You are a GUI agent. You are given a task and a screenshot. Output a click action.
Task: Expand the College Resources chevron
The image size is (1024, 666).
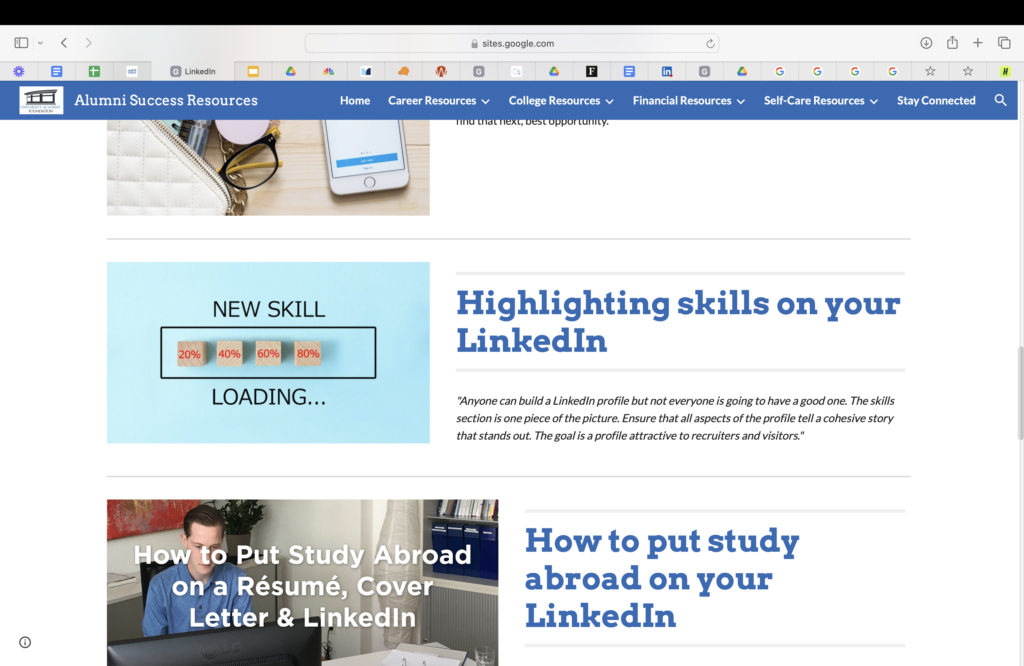(x=609, y=101)
